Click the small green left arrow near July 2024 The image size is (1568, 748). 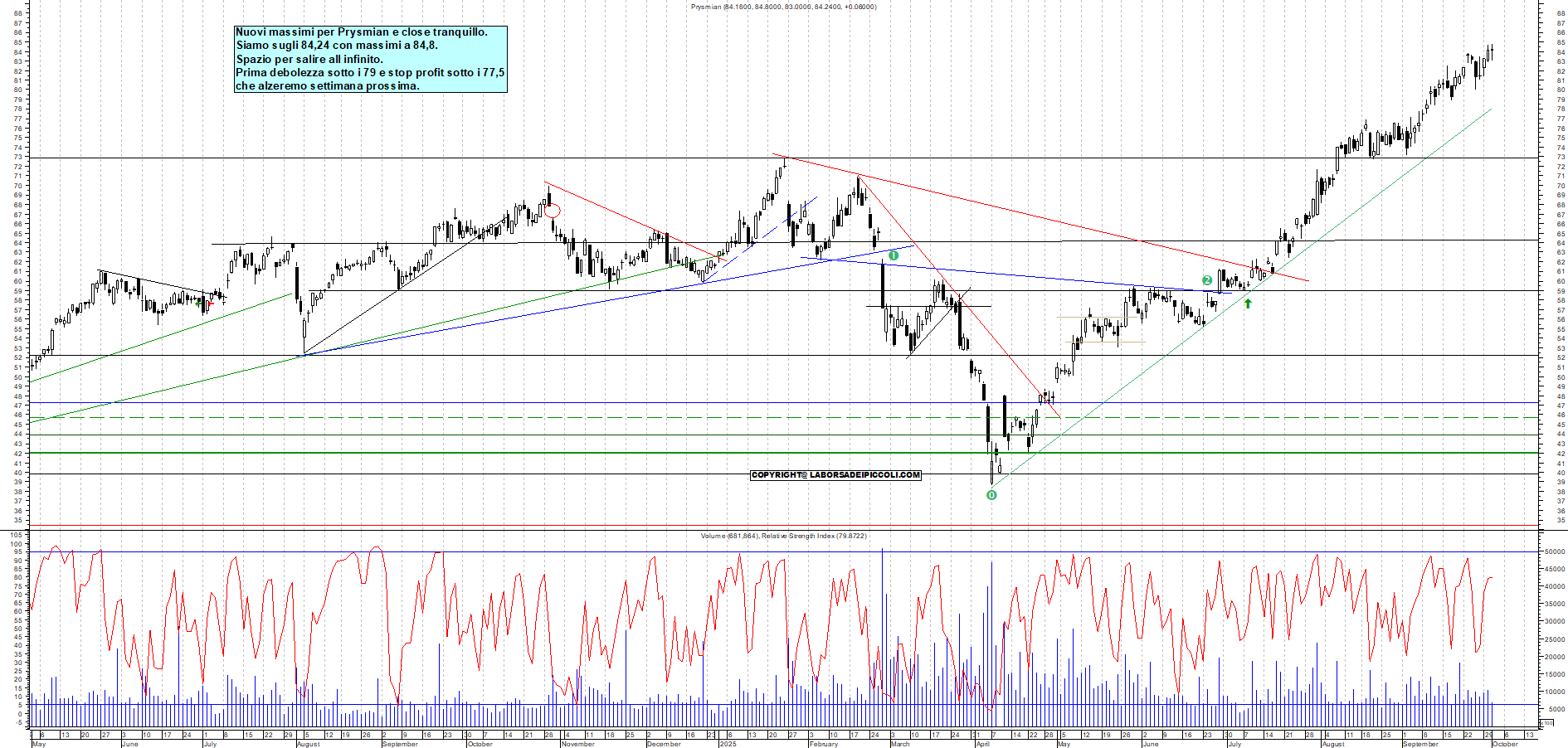(x=198, y=303)
